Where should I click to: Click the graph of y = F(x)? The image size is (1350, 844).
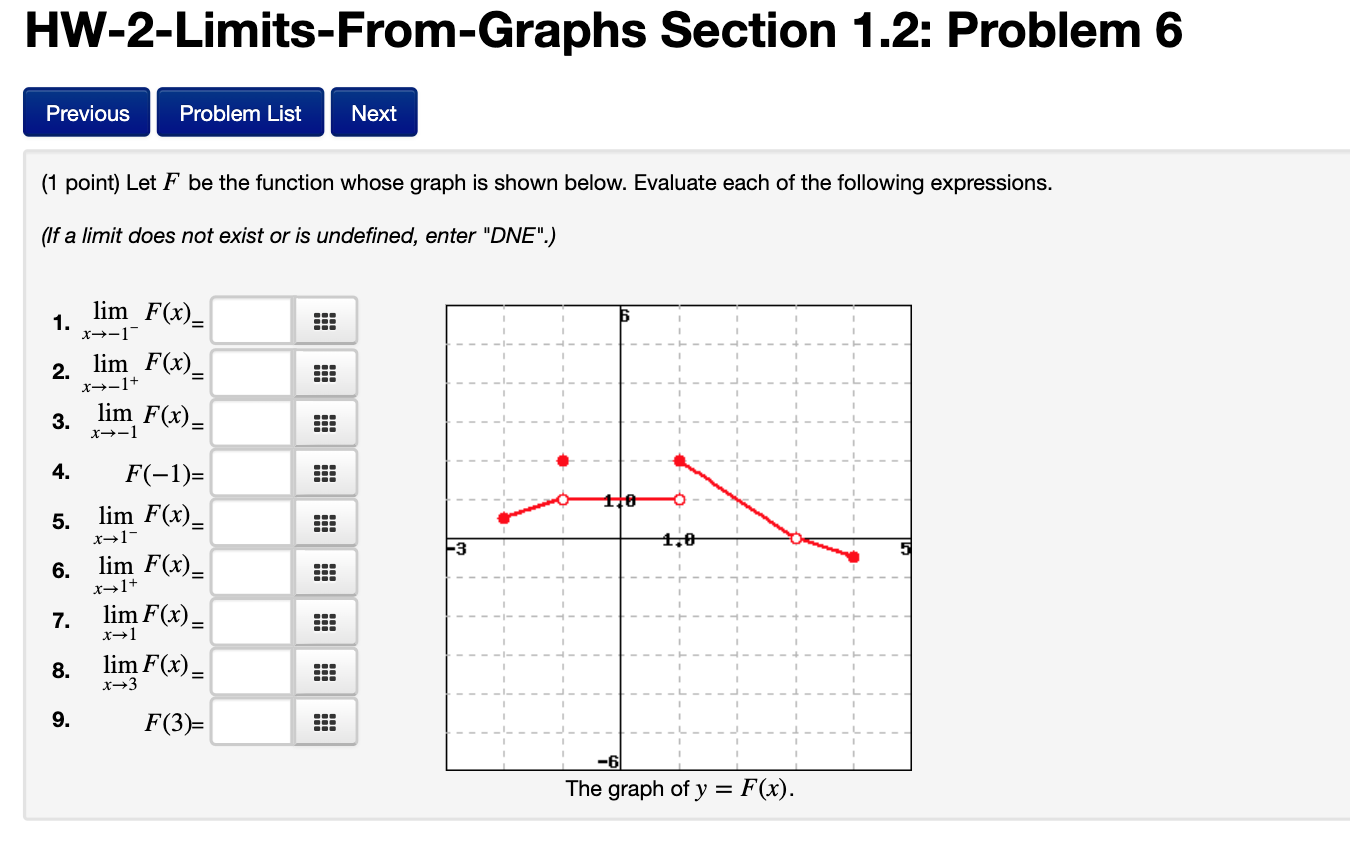tap(677, 537)
